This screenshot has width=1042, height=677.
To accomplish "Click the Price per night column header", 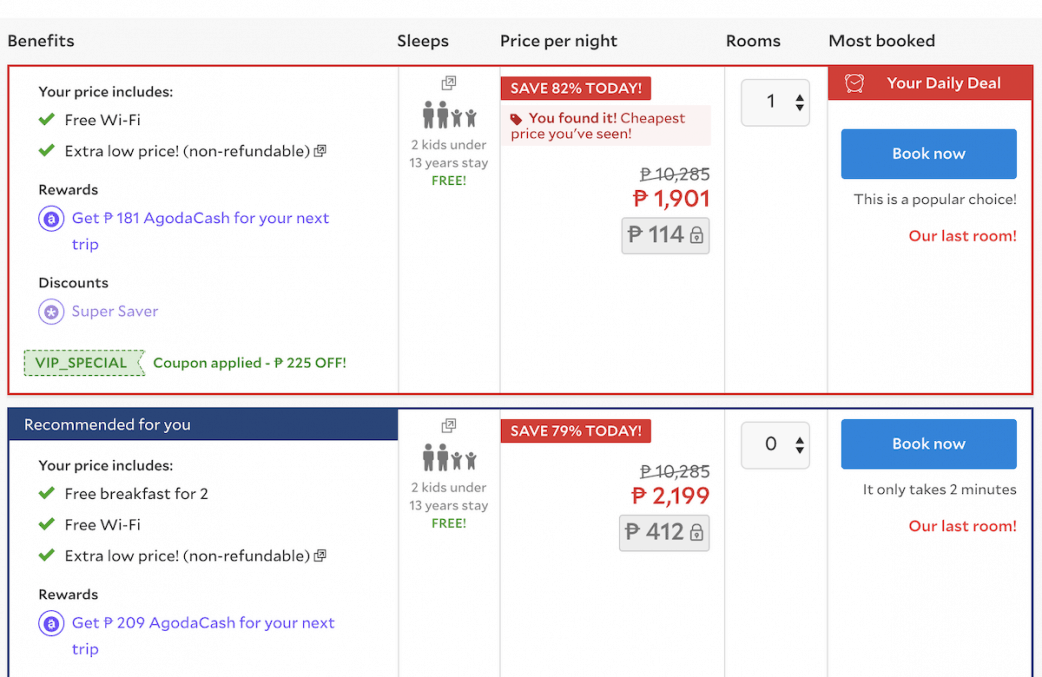I will [558, 41].
